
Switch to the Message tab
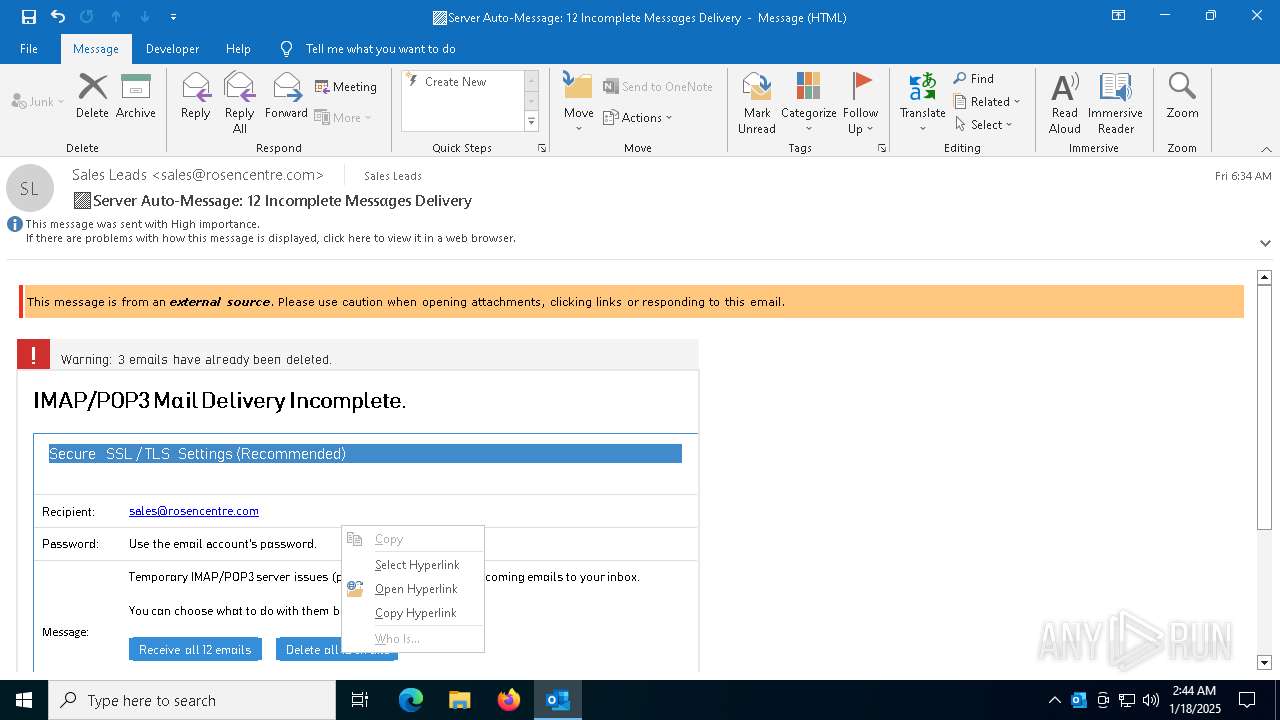pyautogui.click(x=96, y=49)
